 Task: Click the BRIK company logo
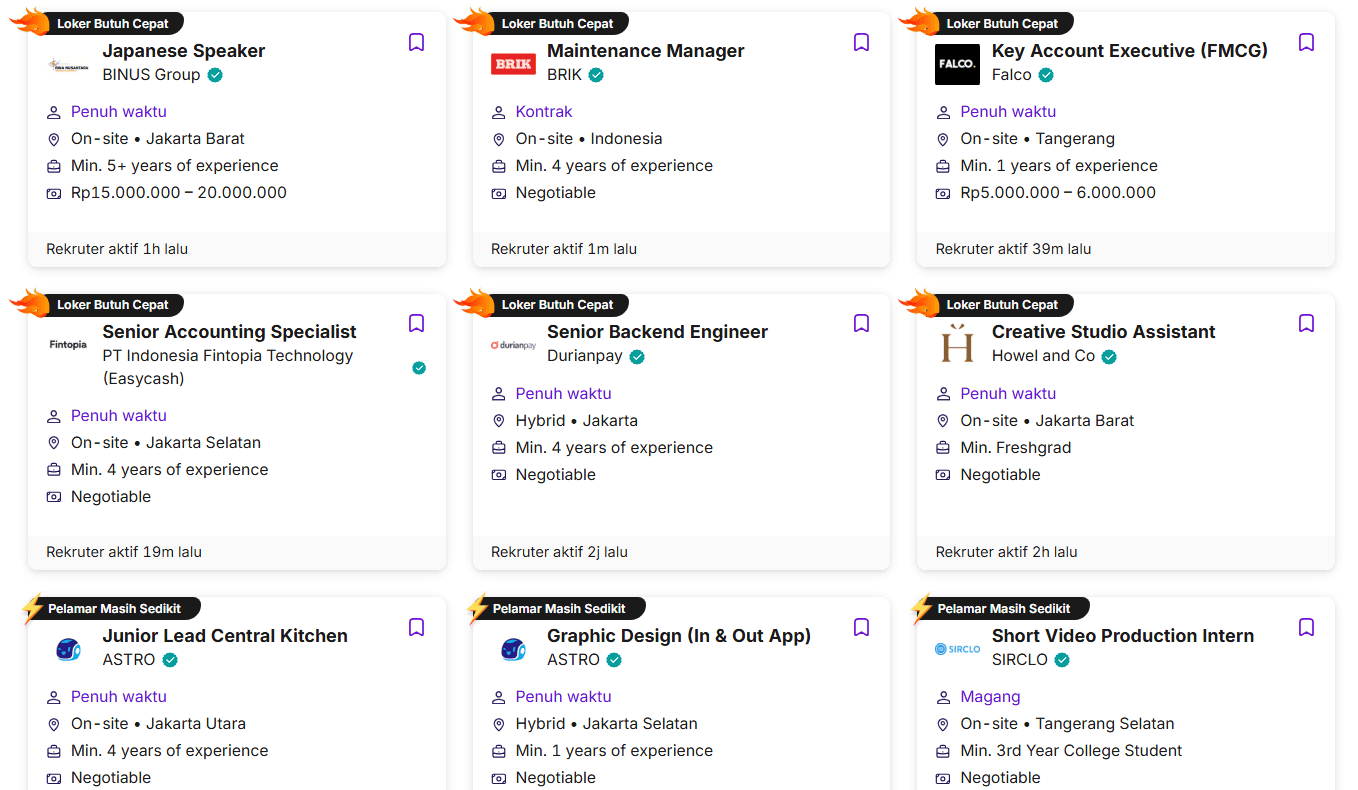(x=513, y=64)
